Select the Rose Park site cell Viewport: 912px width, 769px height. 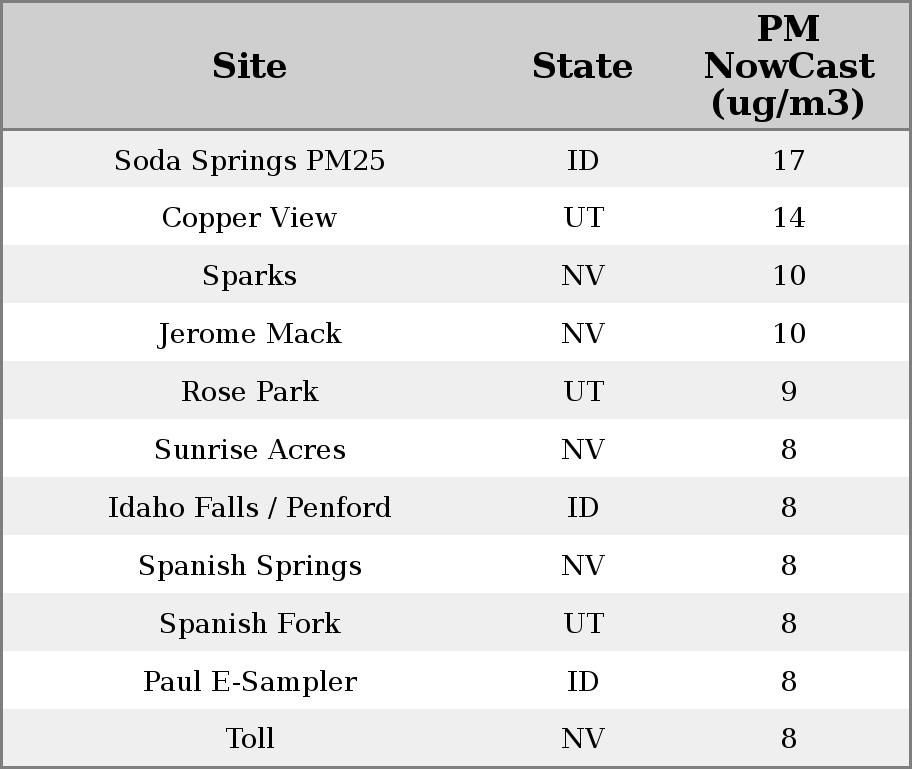pos(249,392)
